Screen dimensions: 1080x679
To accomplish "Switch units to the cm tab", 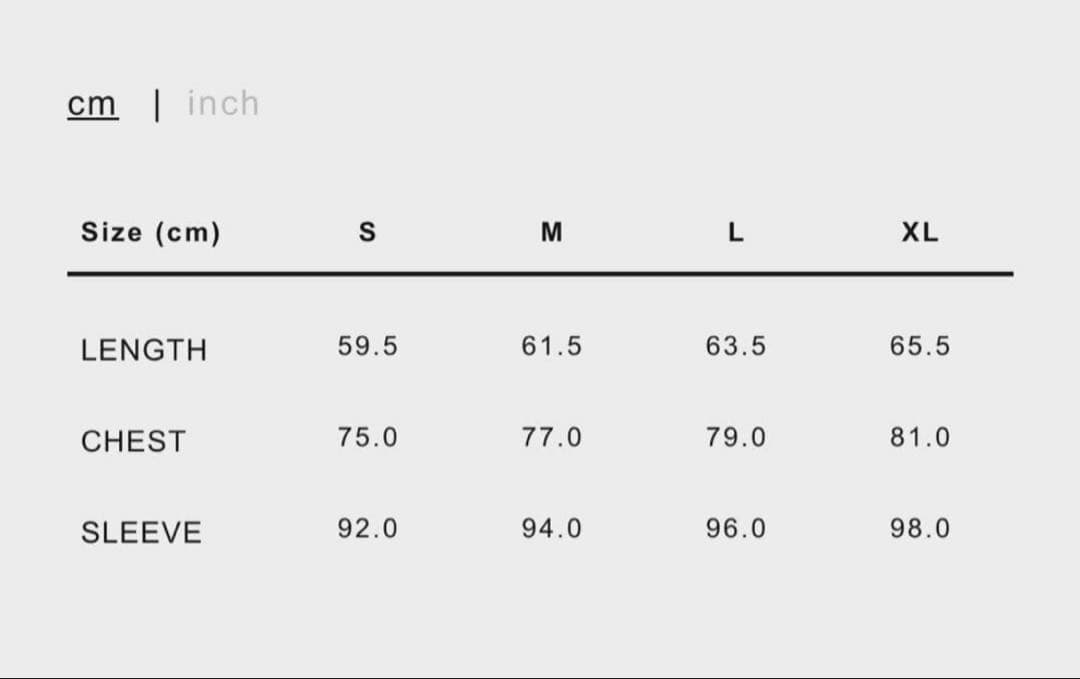I will tap(92, 103).
